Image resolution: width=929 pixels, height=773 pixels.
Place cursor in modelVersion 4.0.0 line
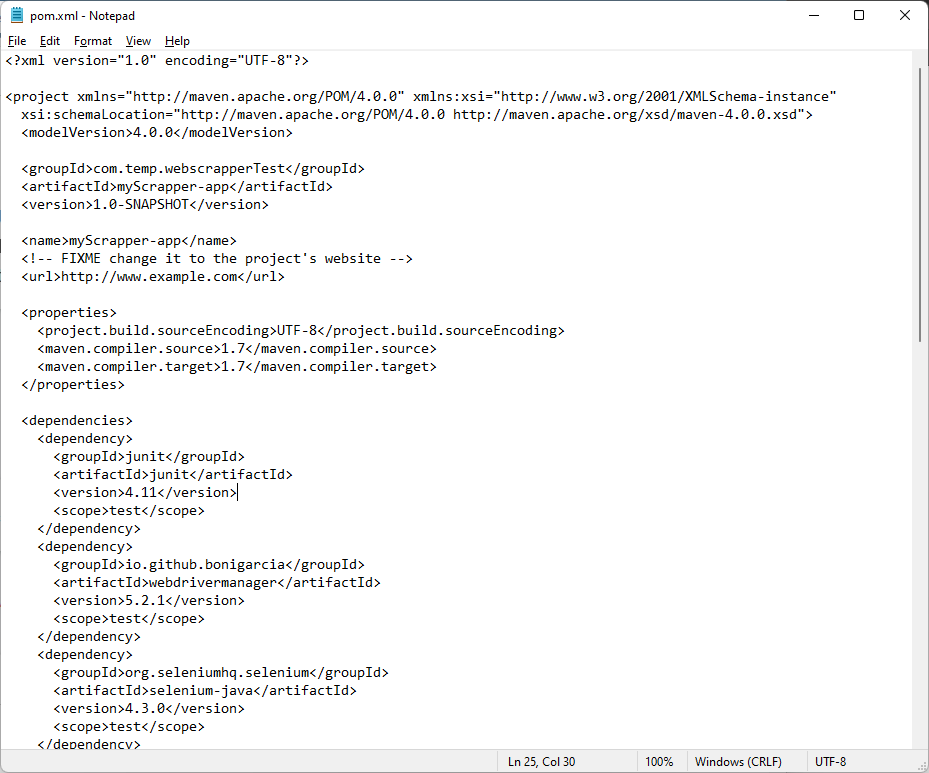tap(157, 133)
